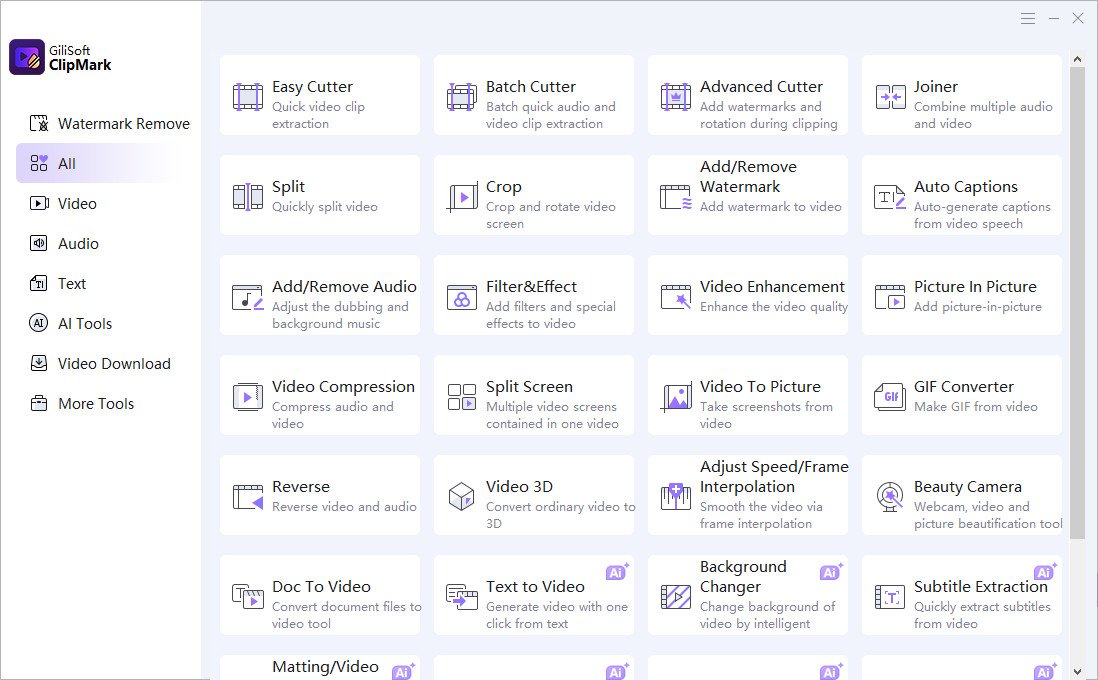This screenshot has height=680, width=1098.
Task: Open the Text to Video tool
Action: coord(534,596)
